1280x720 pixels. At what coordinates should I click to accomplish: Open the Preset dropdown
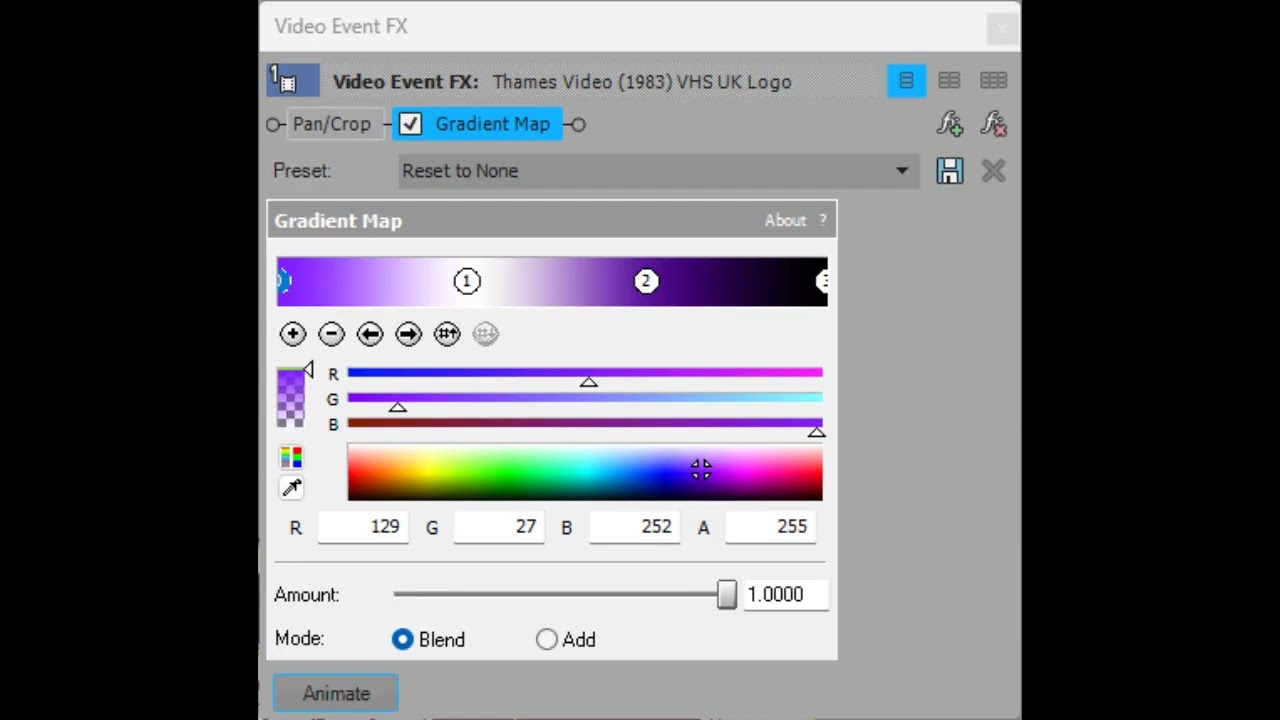point(657,171)
